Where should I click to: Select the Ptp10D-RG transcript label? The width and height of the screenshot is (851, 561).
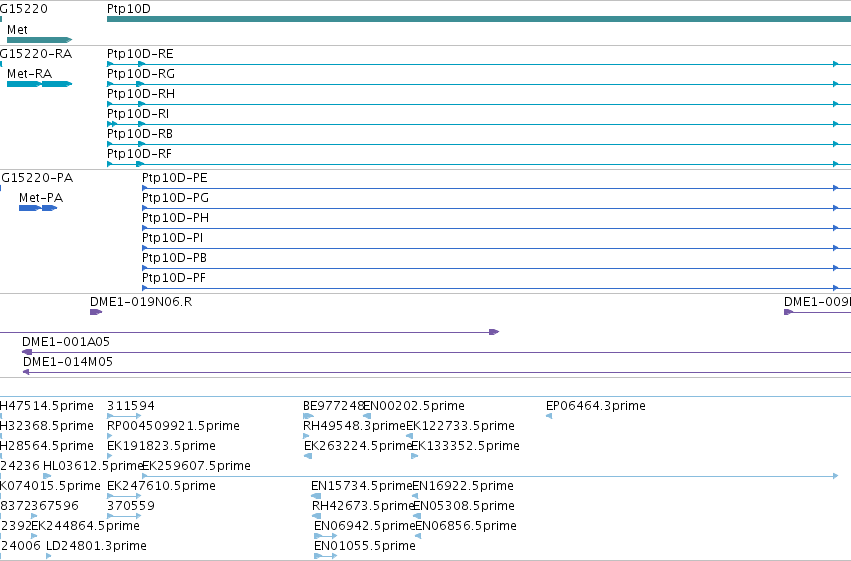[141, 74]
